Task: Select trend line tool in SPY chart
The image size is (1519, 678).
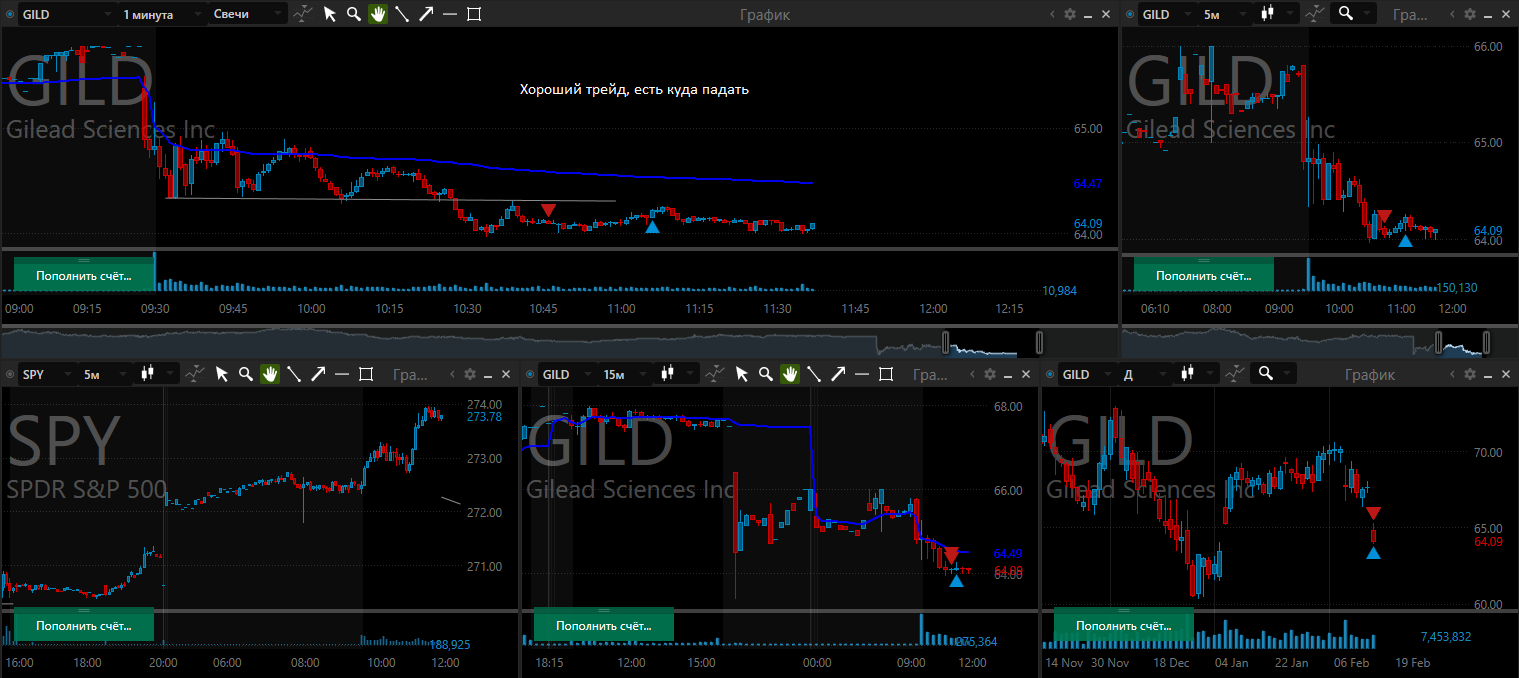Action: tap(294, 374)
